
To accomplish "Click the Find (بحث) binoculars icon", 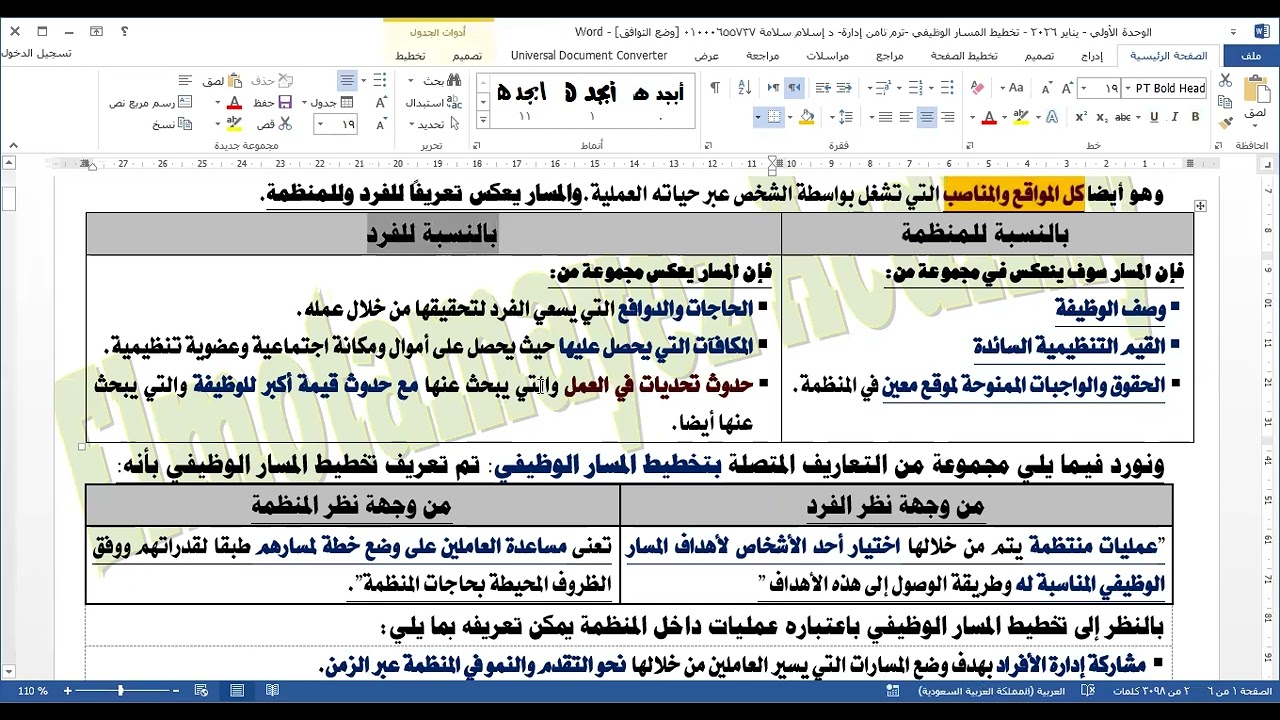I will pos(454,80).
